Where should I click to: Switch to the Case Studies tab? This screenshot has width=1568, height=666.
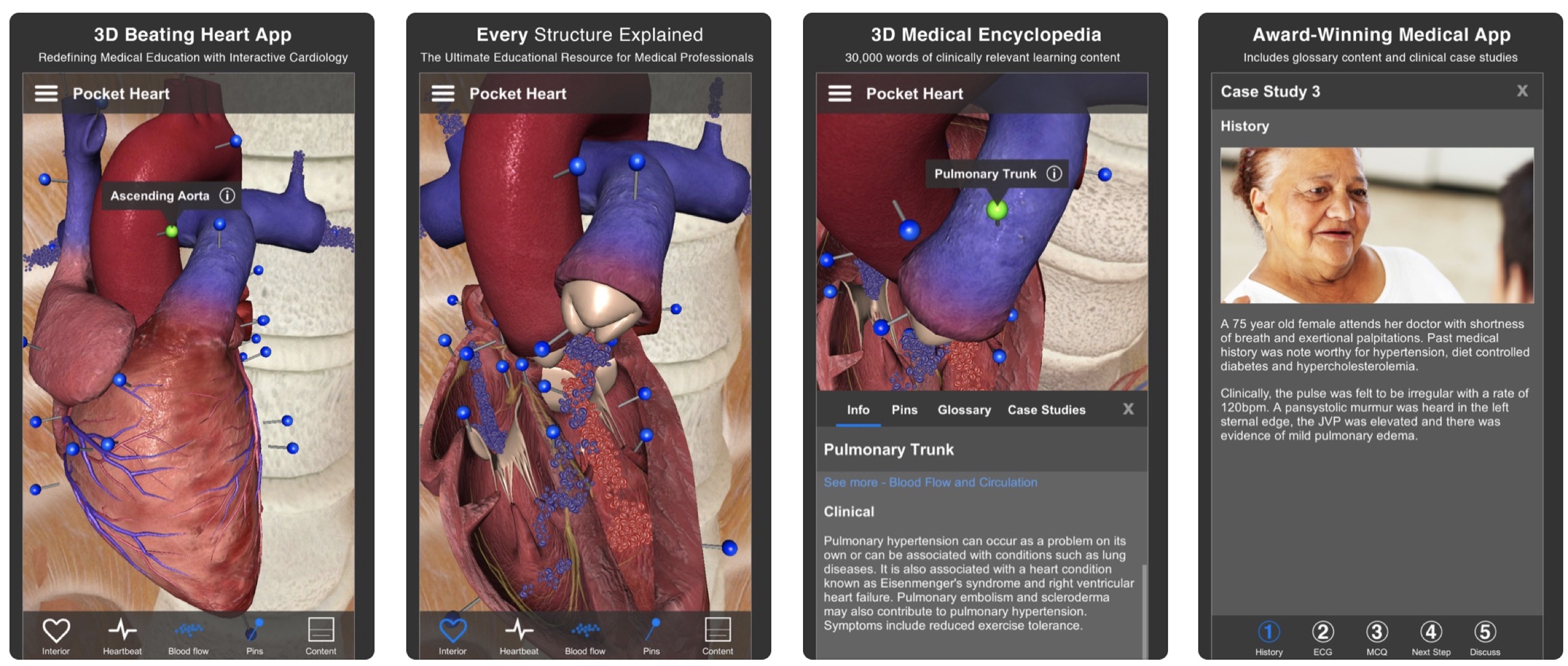click(1046, 410)
